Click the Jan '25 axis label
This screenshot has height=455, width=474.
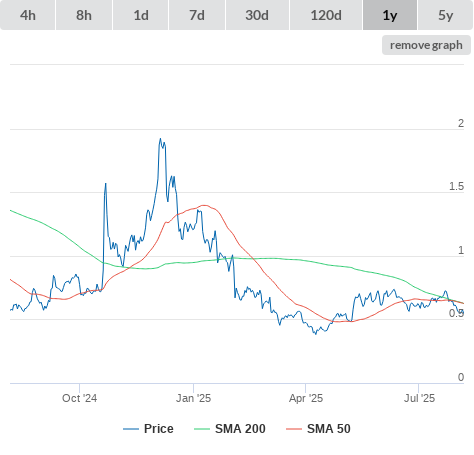193,398
